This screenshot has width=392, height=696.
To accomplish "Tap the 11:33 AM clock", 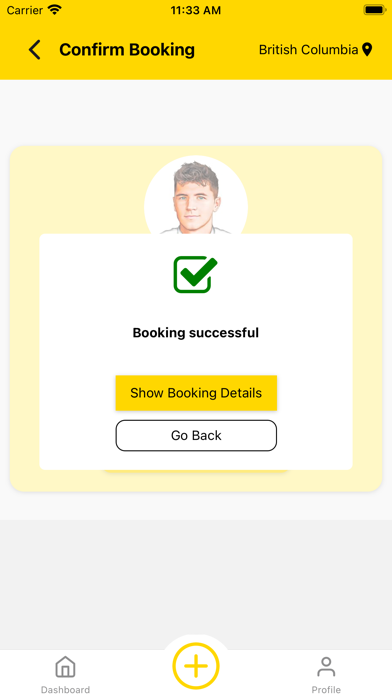I will pyautogui.click(x=196, y=10).
